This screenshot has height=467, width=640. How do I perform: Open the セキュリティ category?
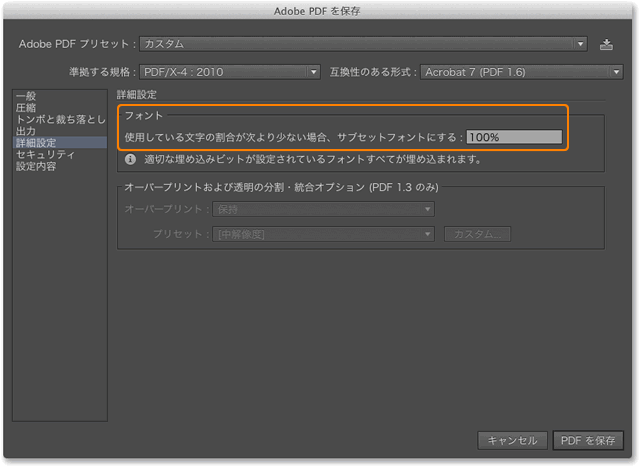44,155
